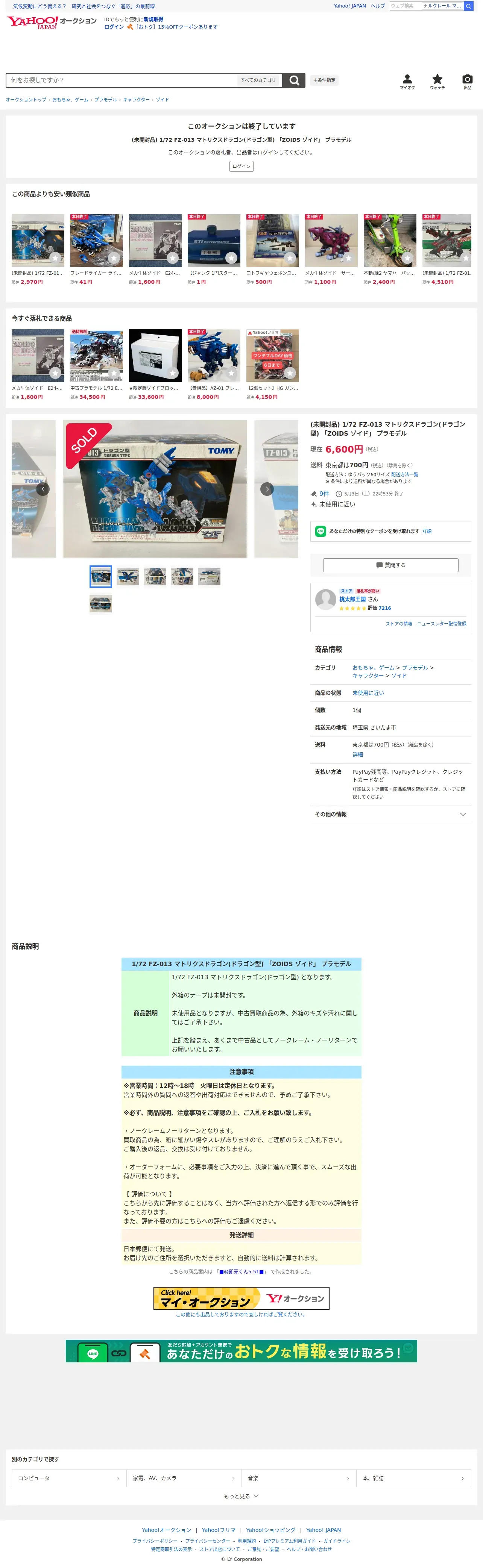
Task: Click the ログイン button
Action: [241, 166]
